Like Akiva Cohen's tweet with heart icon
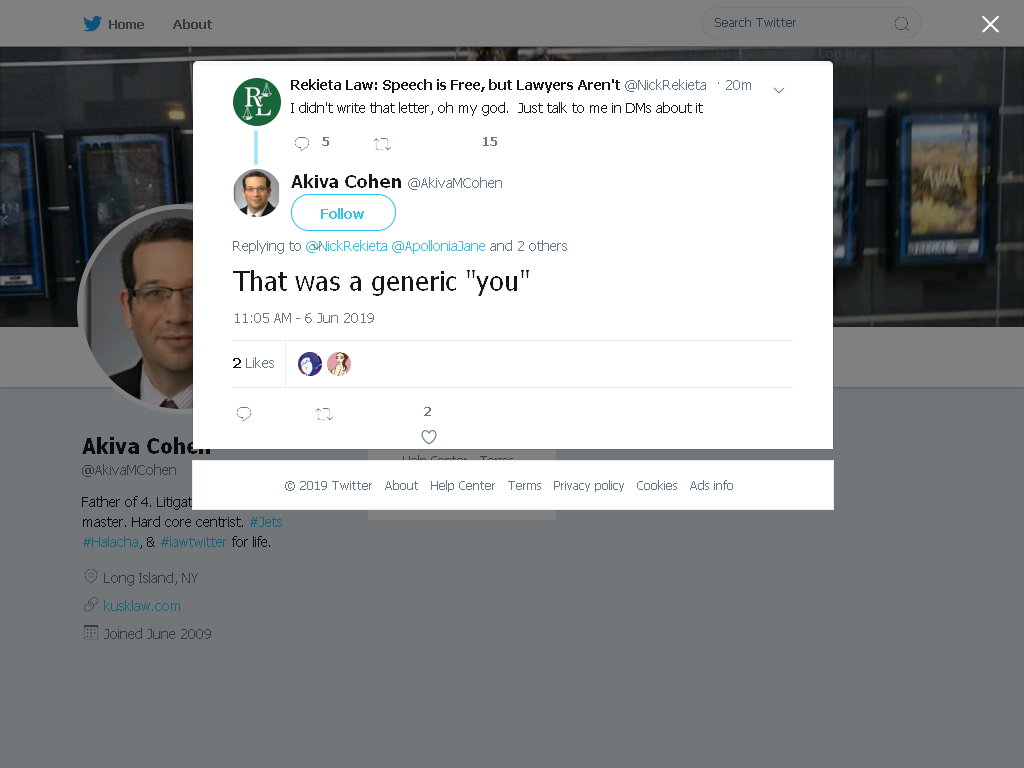The width and height of the screenshot is (1024, 768). pos(428,436)
